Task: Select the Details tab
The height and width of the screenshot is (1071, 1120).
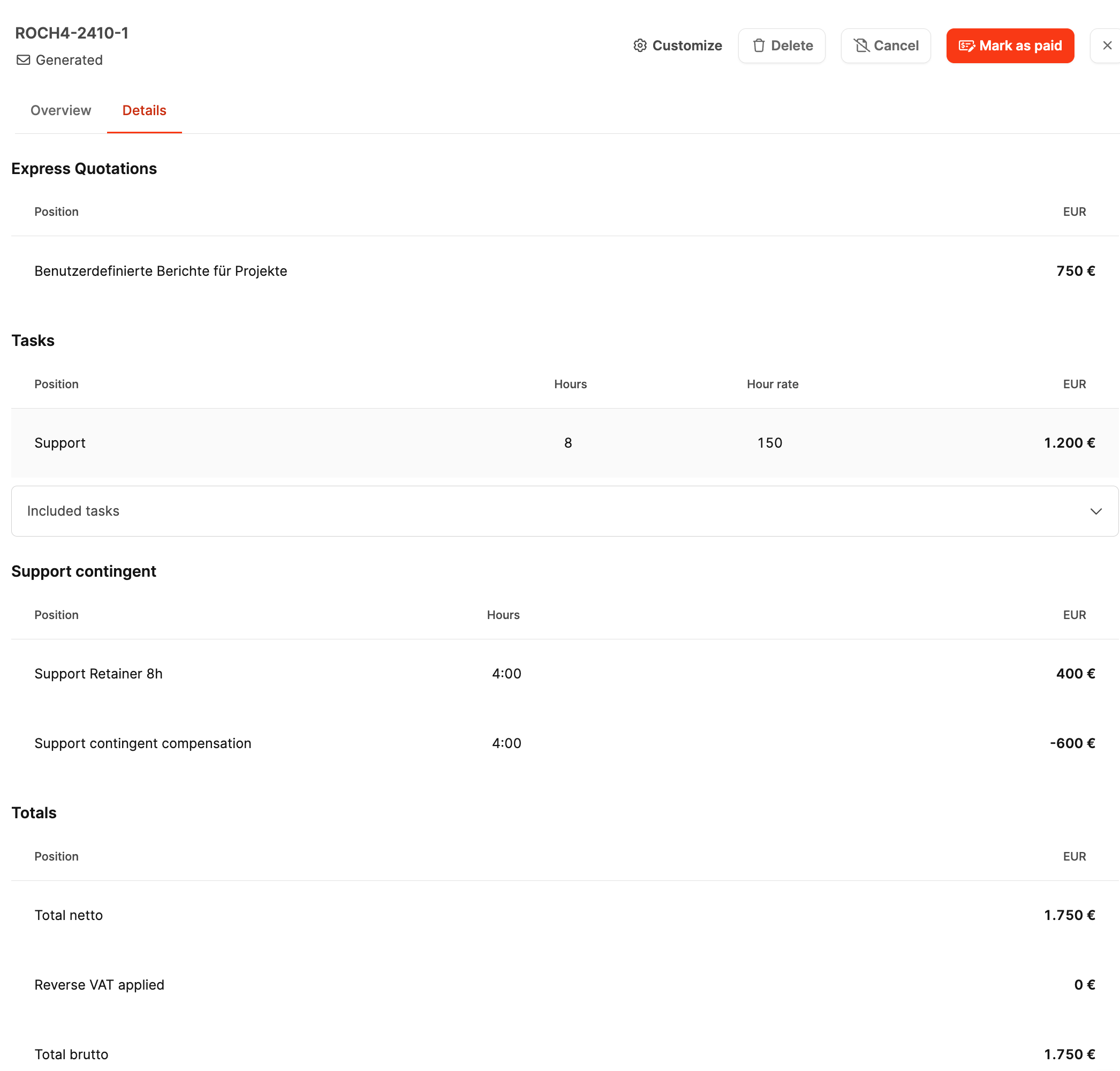Action: (x=144, y=110)
